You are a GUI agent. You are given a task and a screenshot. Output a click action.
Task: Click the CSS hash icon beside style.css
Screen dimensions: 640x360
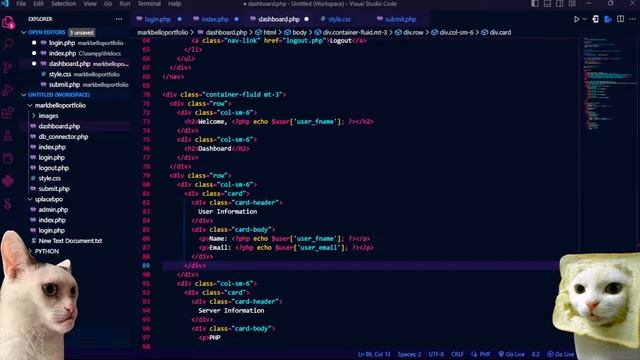[33, 178]
